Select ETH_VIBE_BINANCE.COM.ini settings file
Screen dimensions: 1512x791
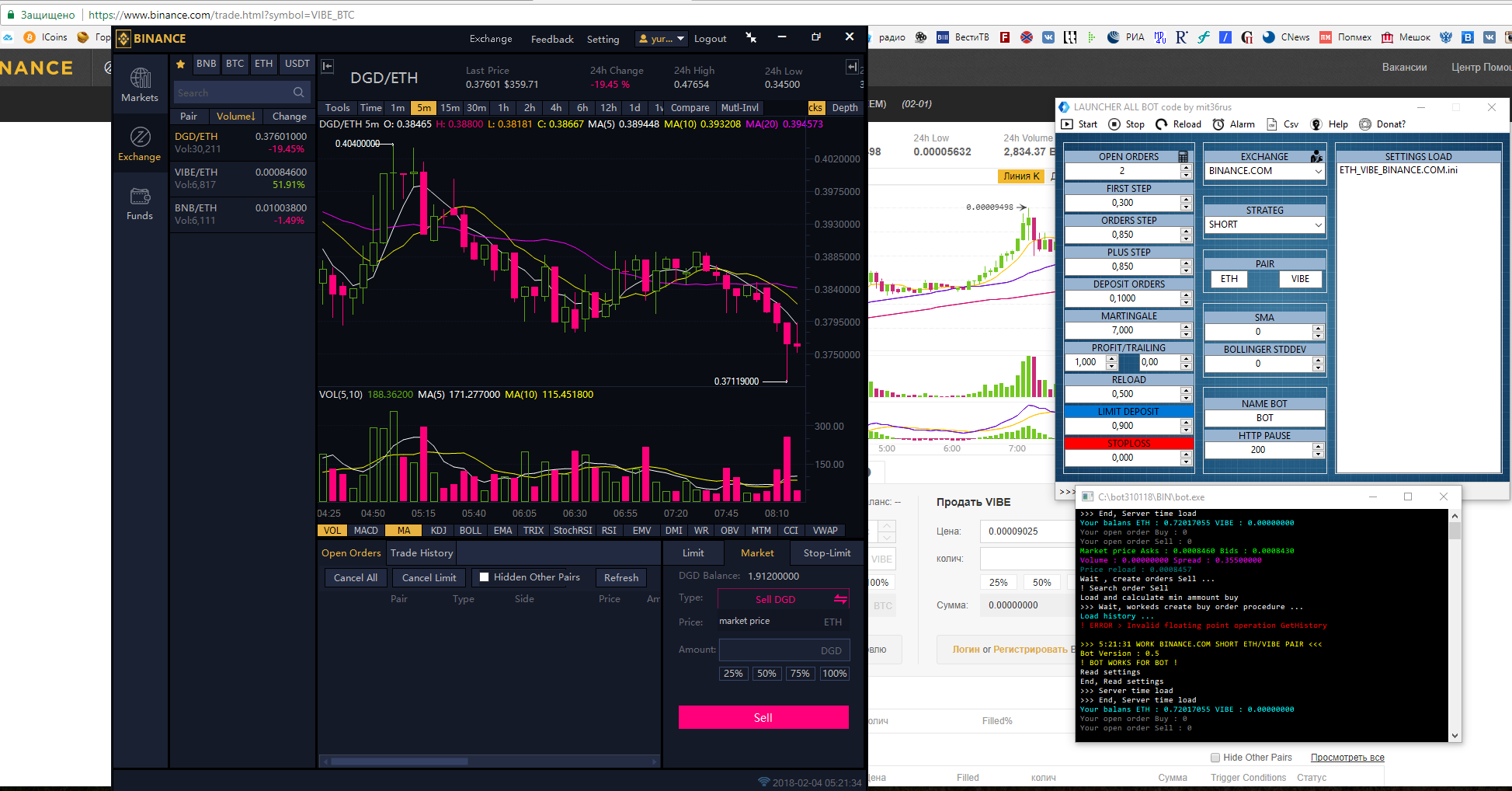tap(1399, 170)
